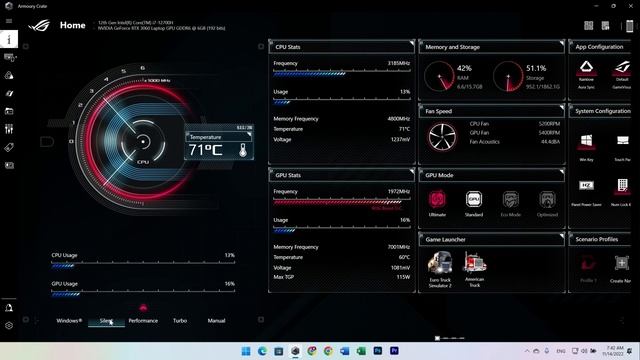640x360 pixels.
Task: Open the Game Library sidebar icon
Action: tap(9, 111)
